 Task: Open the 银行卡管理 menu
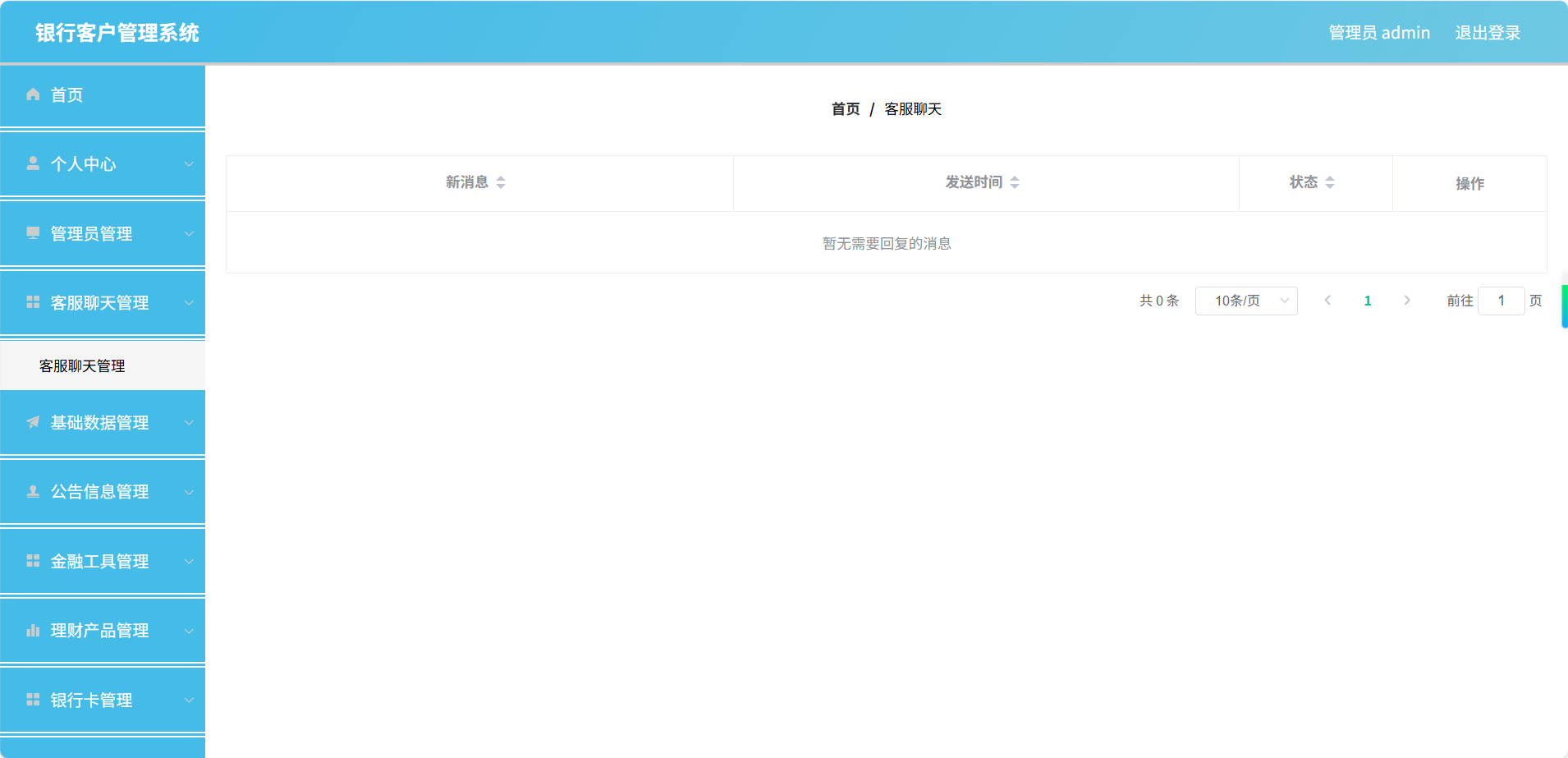pos(103,700)
